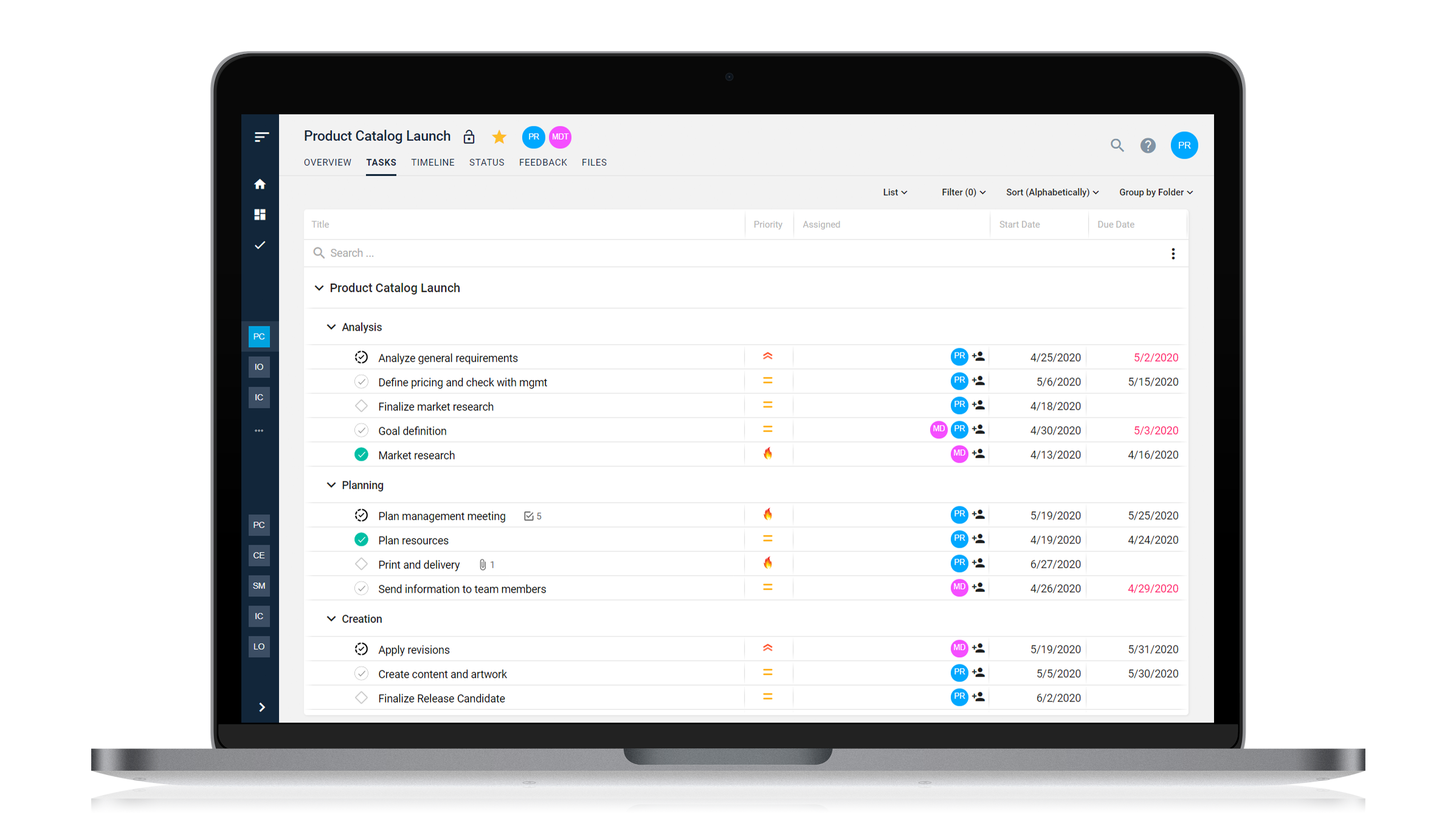
Task: Click MD avatar on Send information to team members
Action: tap(959, 588)
